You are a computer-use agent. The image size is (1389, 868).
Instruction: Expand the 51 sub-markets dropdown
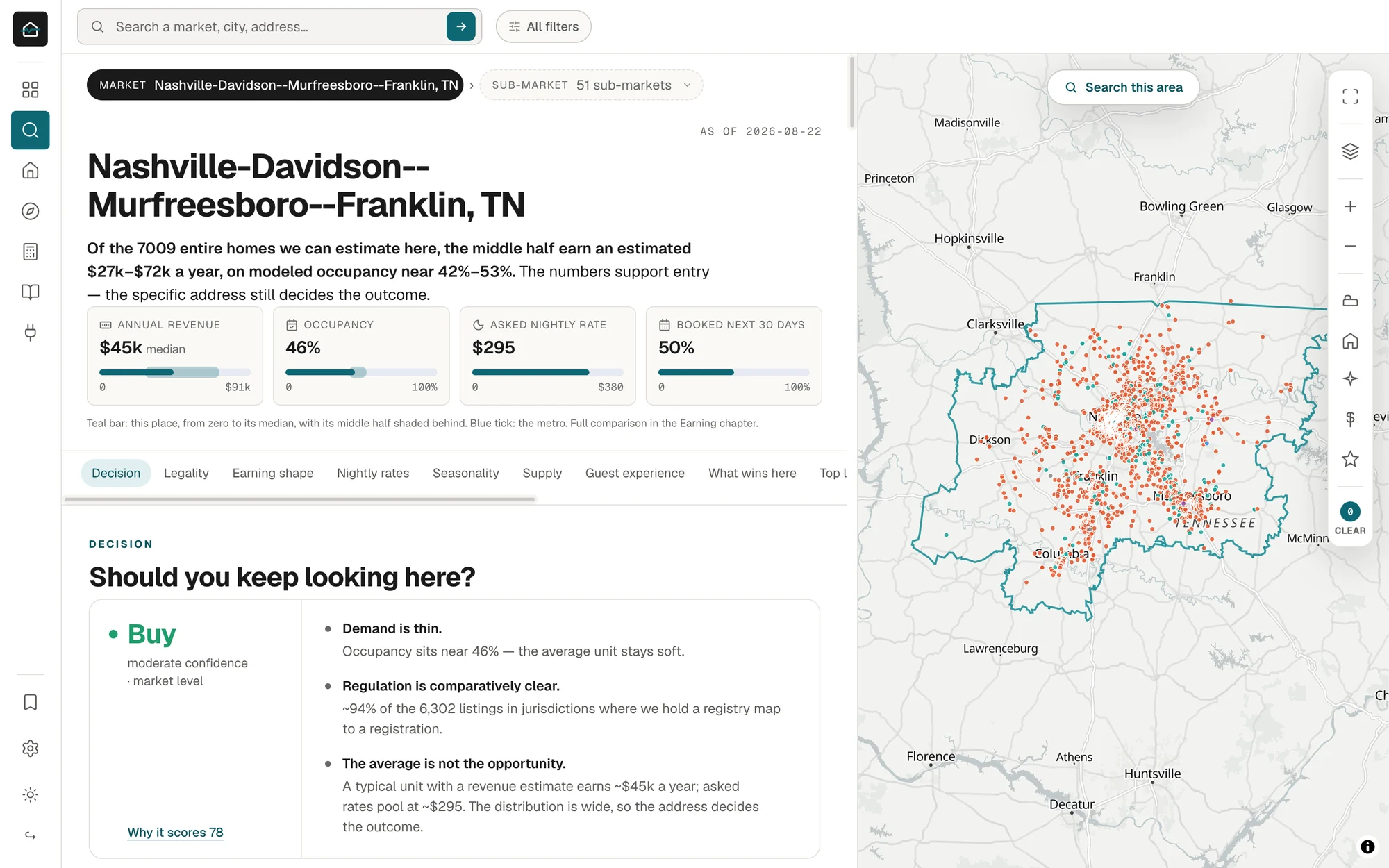pyautogui.click(x=591, y=85)
